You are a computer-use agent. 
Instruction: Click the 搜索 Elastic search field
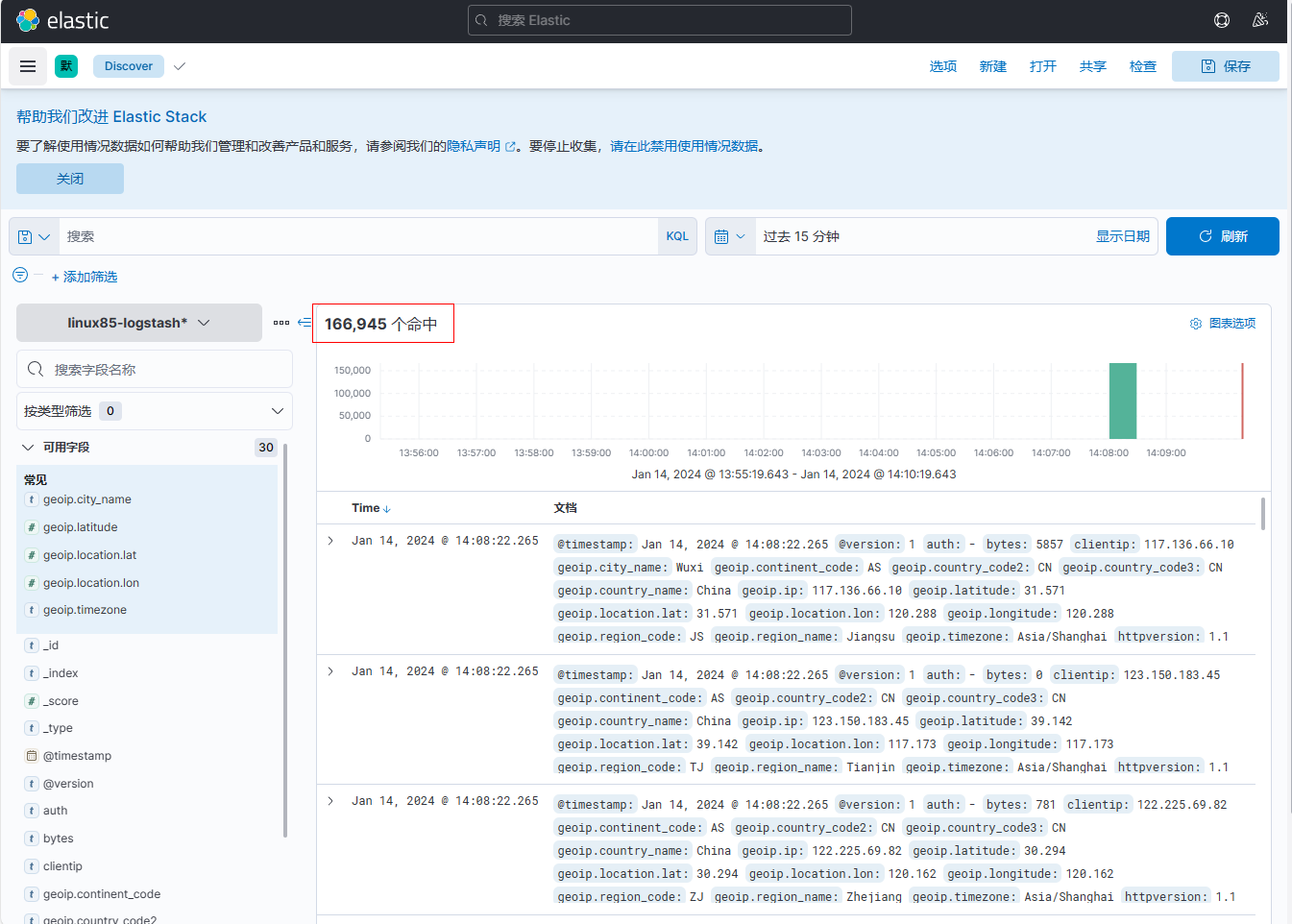[x=660, y=20]
